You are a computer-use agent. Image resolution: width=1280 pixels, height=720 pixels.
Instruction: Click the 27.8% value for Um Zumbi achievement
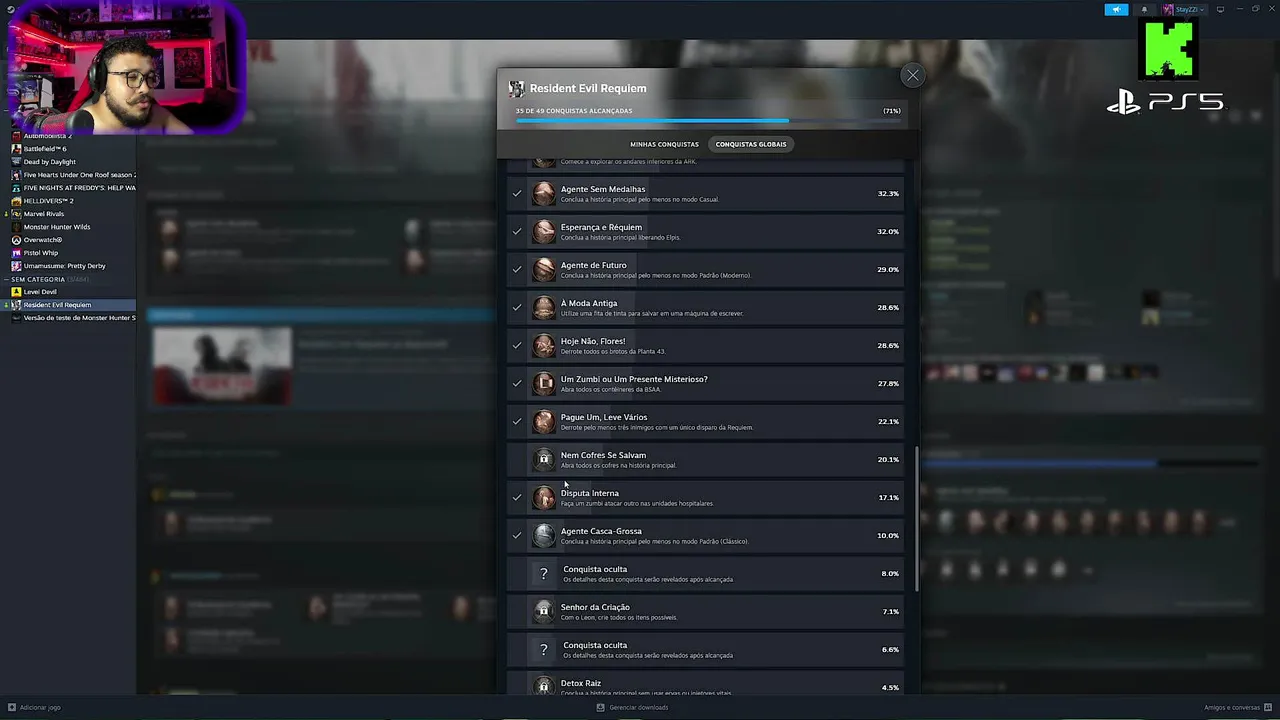point(888,383)
